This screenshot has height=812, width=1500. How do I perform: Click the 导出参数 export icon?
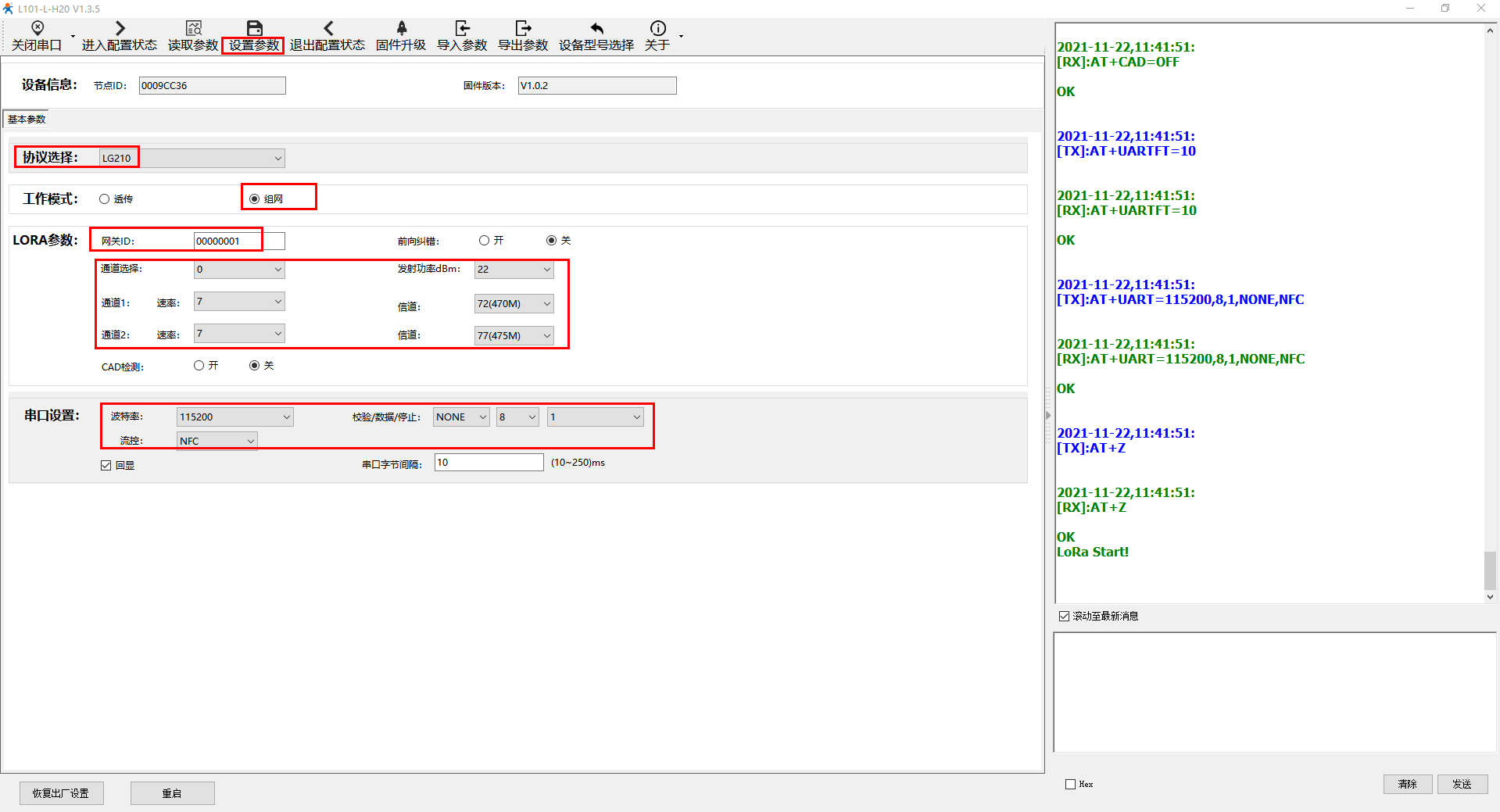pyautogui.click(x=523, y=29)
